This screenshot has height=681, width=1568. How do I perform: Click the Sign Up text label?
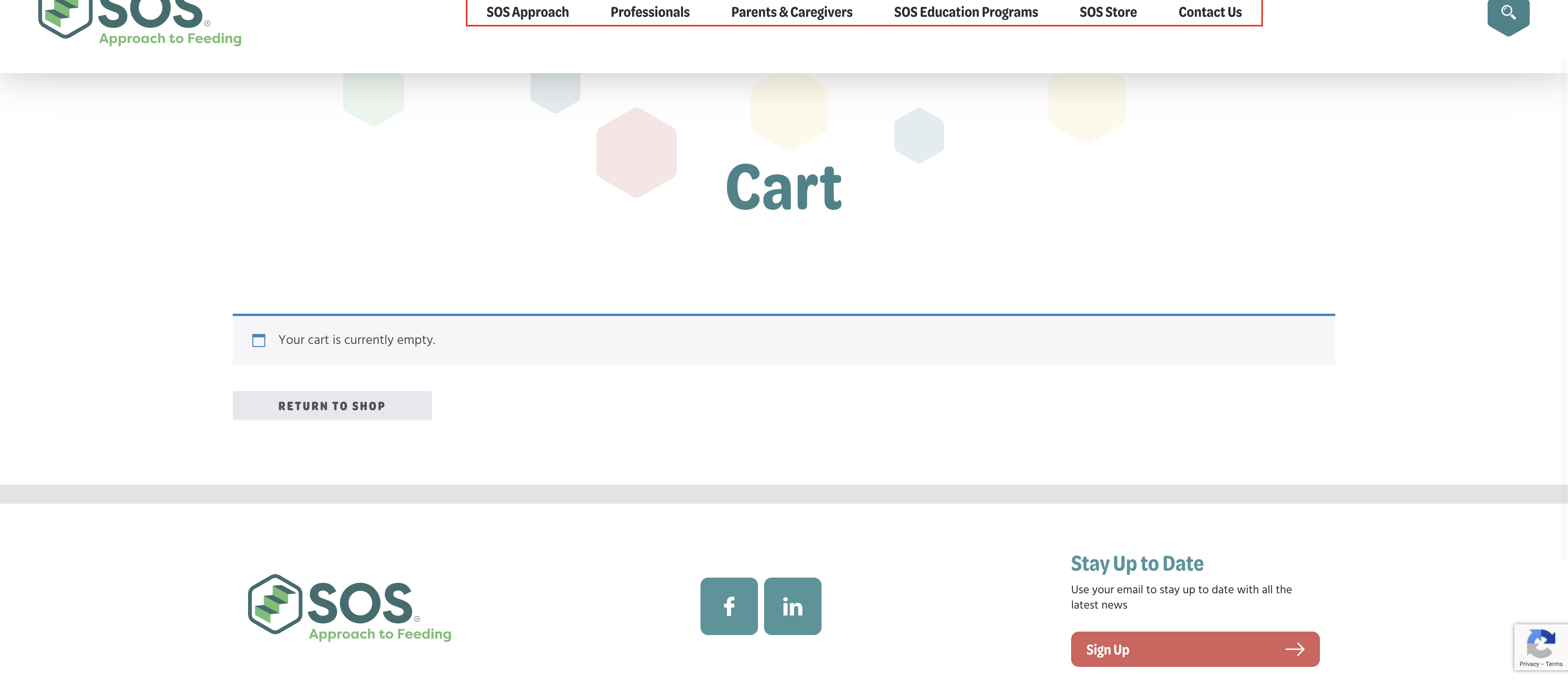(1107, 650)
